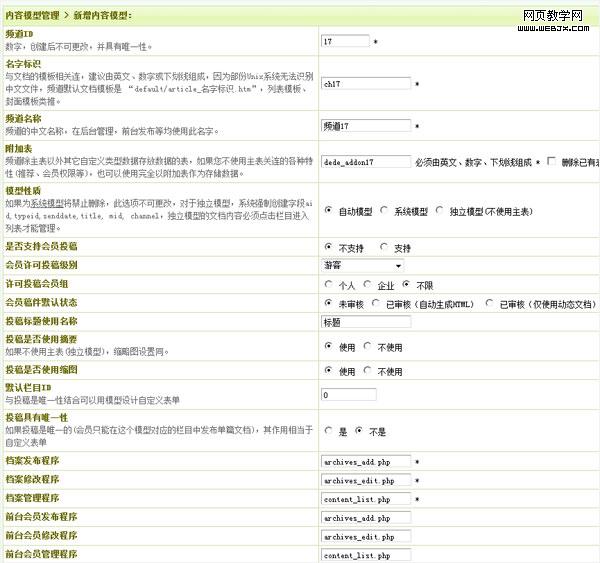This screenshot has width=600, height=563.
Task: Click the 附加表 field containing dede_addon17
Action: 366,161
